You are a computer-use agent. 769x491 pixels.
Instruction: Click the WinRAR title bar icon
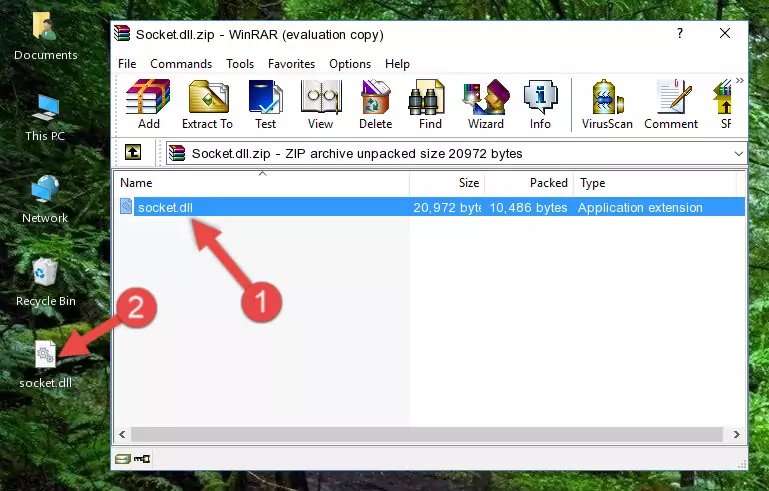click(122, 34)
